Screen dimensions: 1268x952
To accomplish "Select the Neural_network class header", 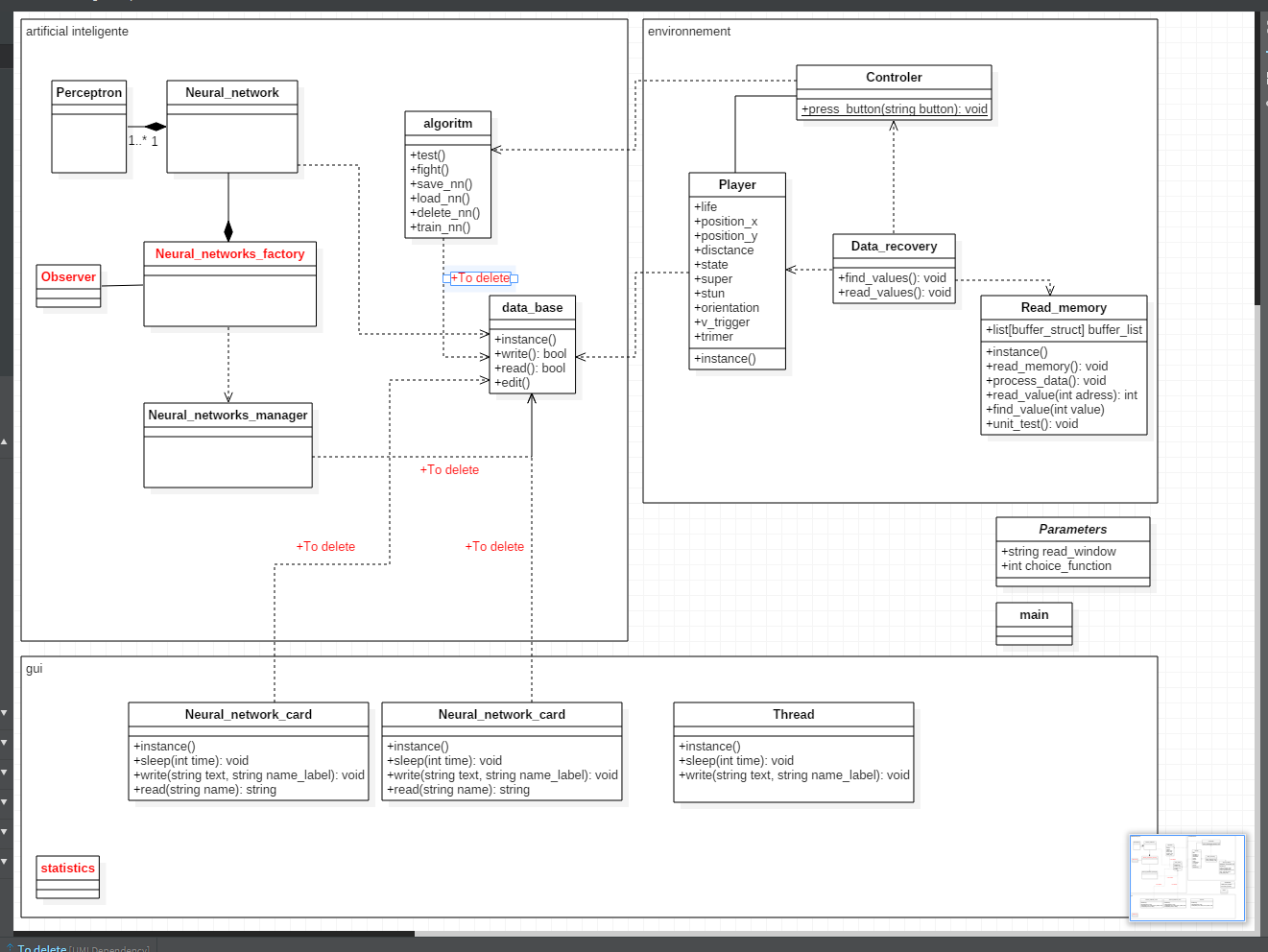I will pyautogui.click(x=232, y=93).
